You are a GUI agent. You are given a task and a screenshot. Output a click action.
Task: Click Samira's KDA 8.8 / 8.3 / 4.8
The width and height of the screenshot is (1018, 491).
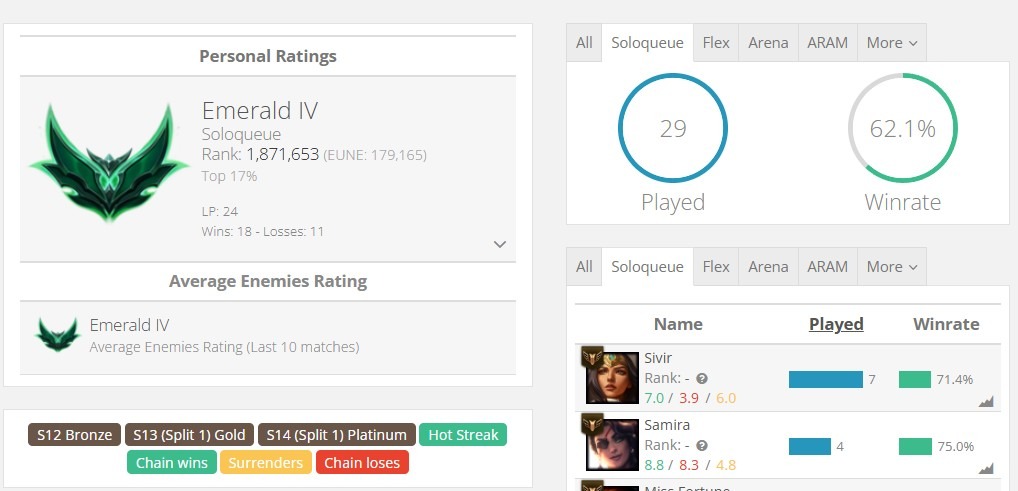(690, 465)
